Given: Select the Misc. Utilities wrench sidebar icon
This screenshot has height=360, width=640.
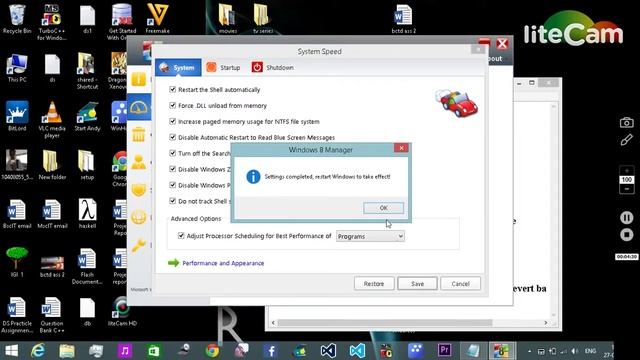Looking at the screenshot, I should point(139,245).
